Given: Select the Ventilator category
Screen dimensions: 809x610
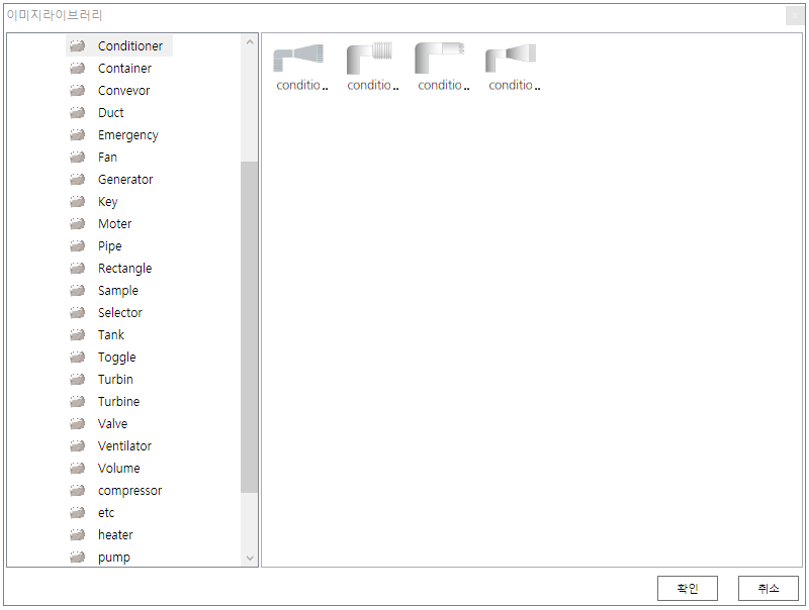Looking at the screenshot, I should 125,446.
